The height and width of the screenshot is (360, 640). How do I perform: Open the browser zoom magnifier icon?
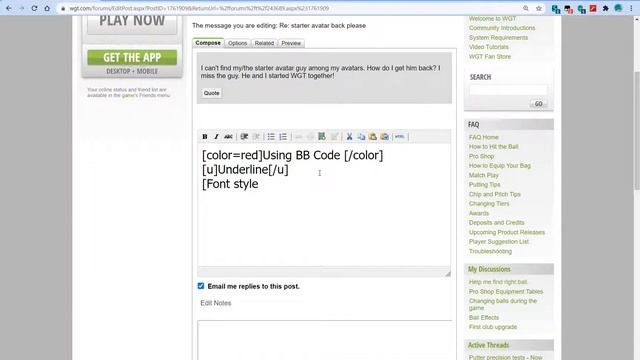pyautogui.click(x=526, y=8)
